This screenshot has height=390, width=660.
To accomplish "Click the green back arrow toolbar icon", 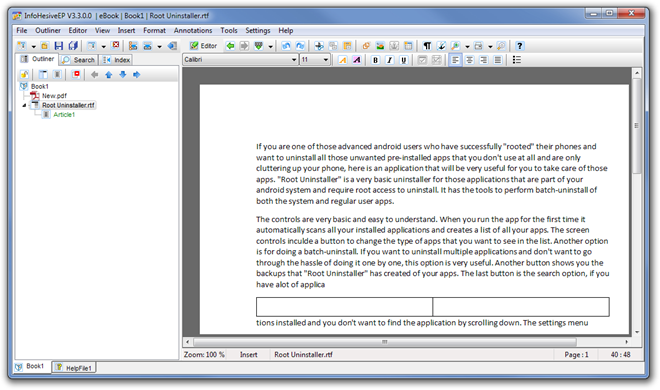I will coord(230,46).
